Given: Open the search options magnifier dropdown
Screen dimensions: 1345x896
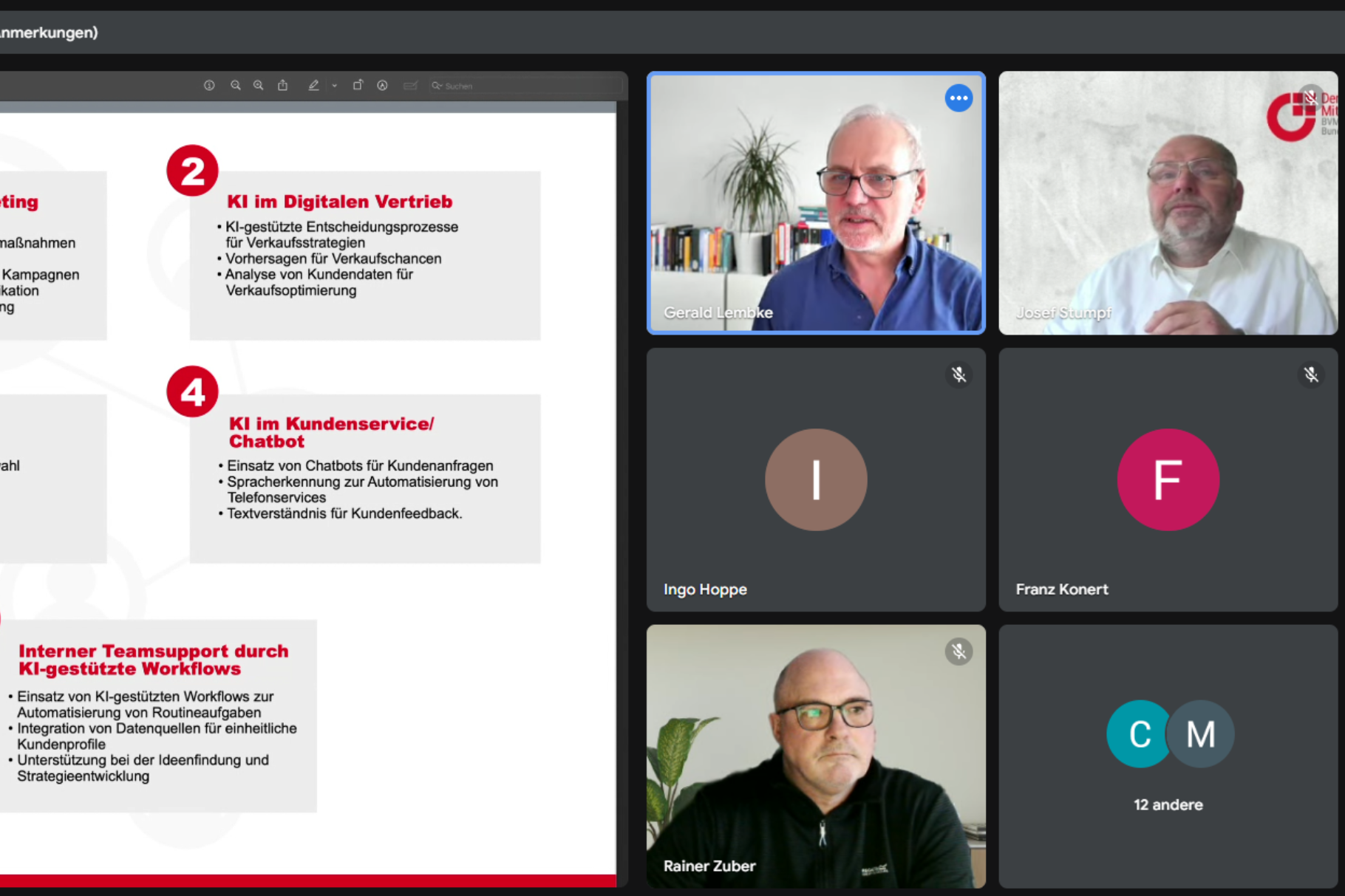Looking at the screenshot, I should pos(437,86).
